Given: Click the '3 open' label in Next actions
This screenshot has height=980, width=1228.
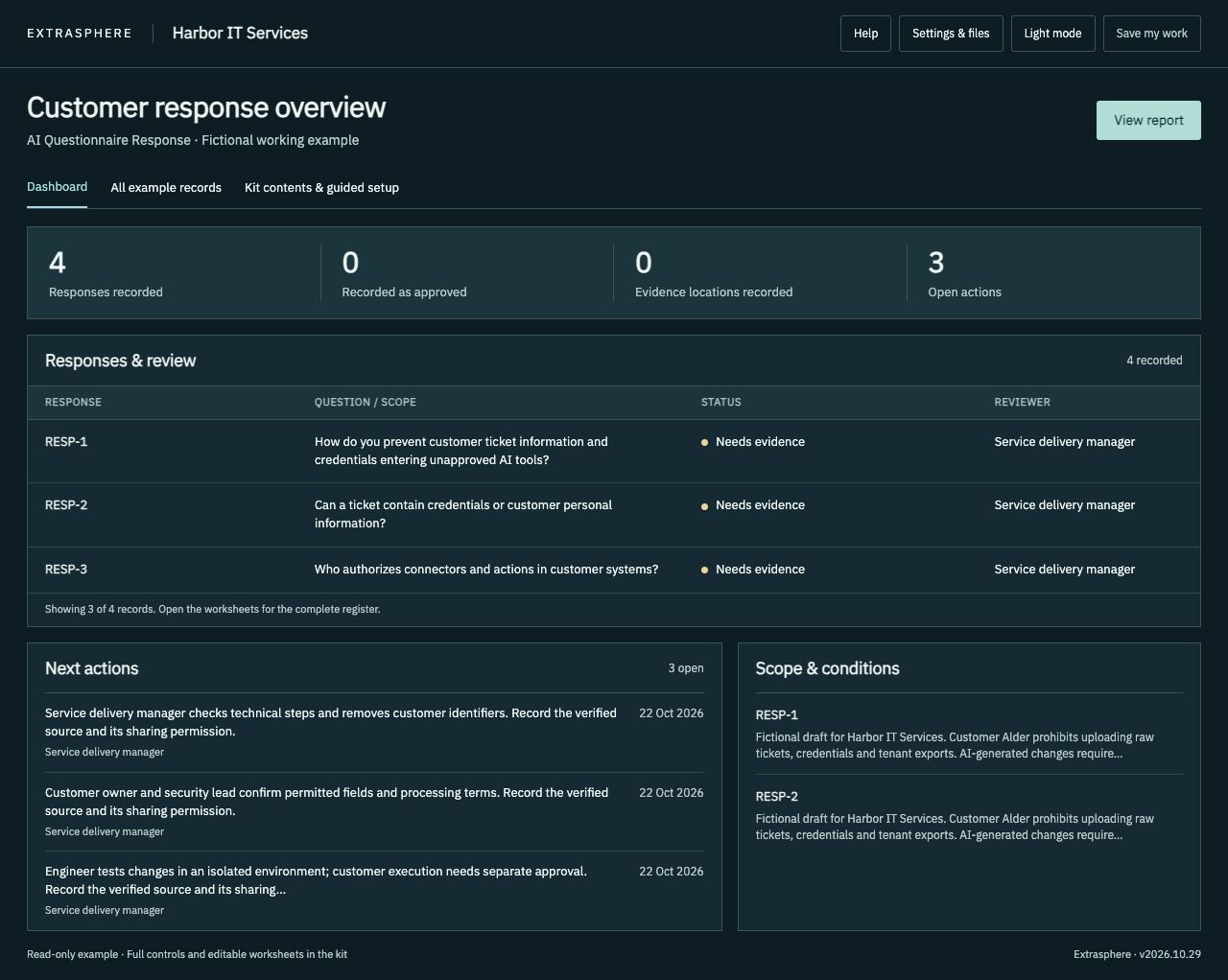Looking at the screenshot, I should pos(686,668).
